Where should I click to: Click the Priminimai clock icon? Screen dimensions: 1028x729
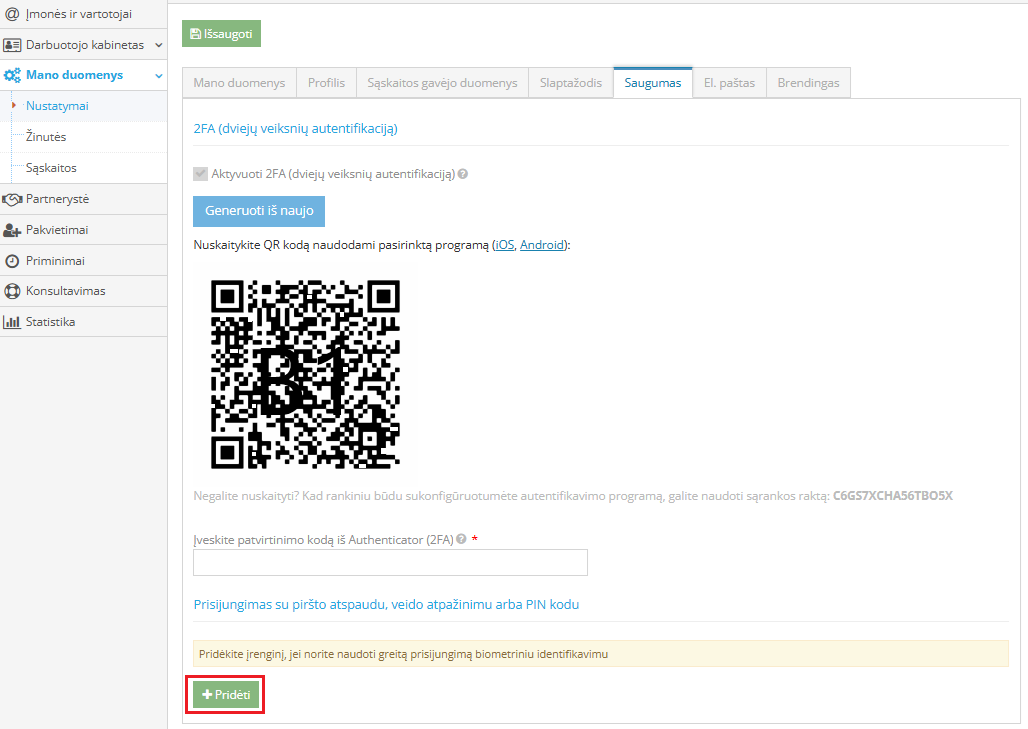[12, 261]
